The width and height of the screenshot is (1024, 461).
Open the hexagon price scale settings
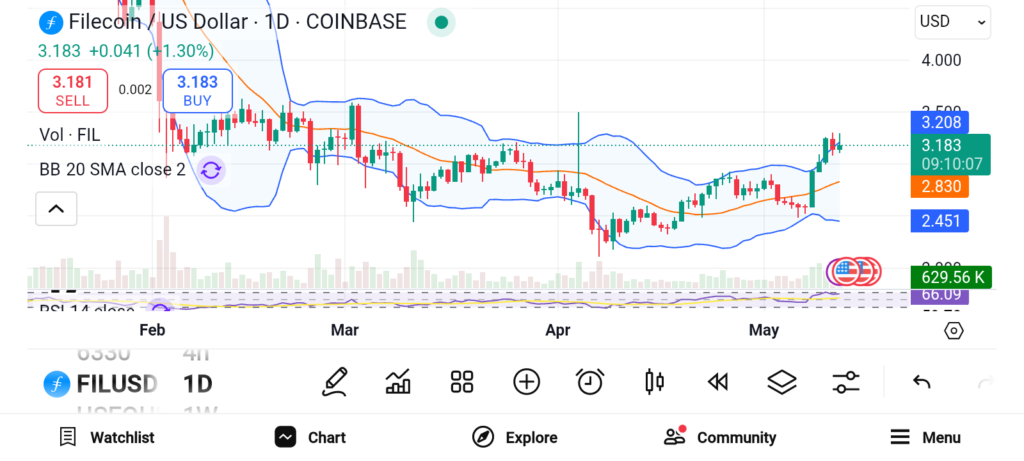[x=953, y=331]
